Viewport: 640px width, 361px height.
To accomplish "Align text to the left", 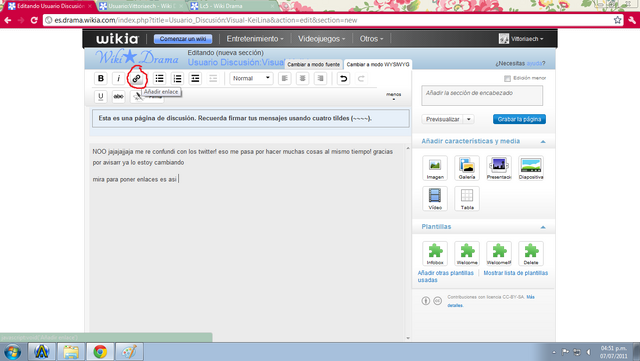I will [x=284, y=78].
